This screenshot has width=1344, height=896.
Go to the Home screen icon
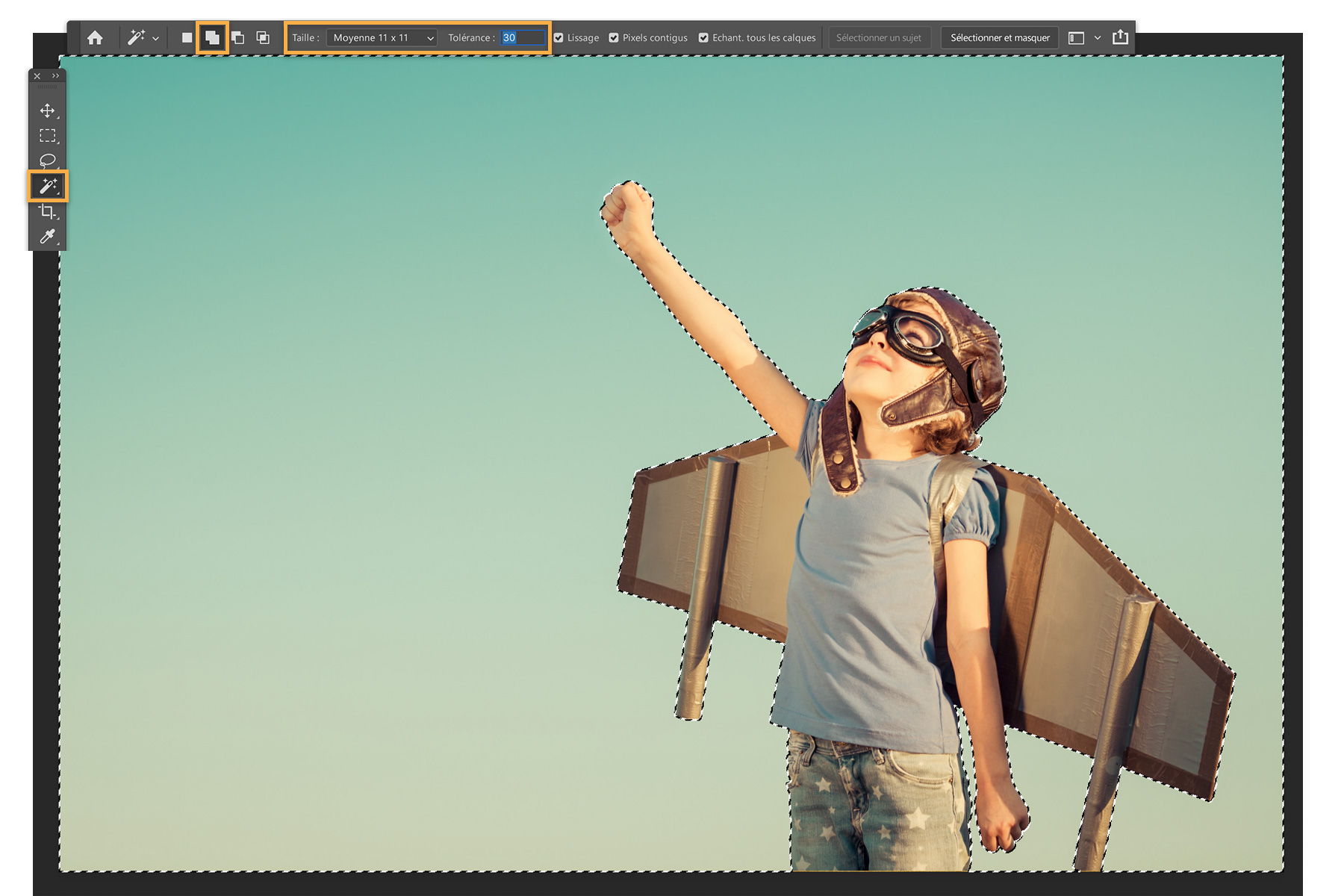(95, 38)
